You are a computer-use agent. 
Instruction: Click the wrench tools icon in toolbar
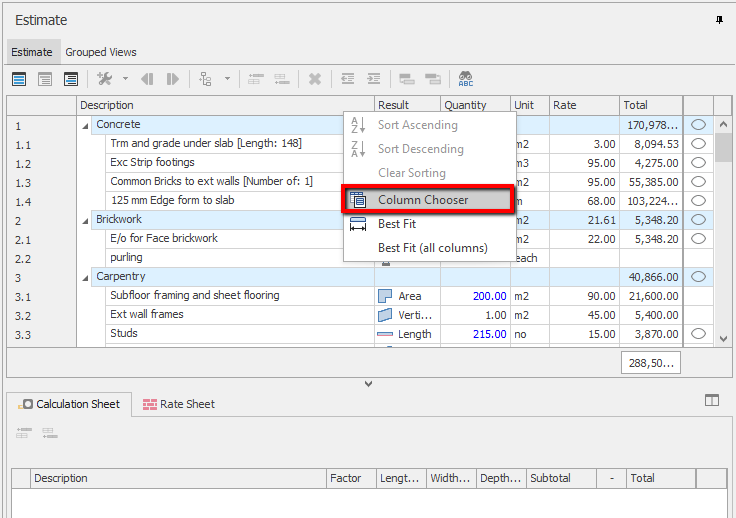(x=105, y=79)
